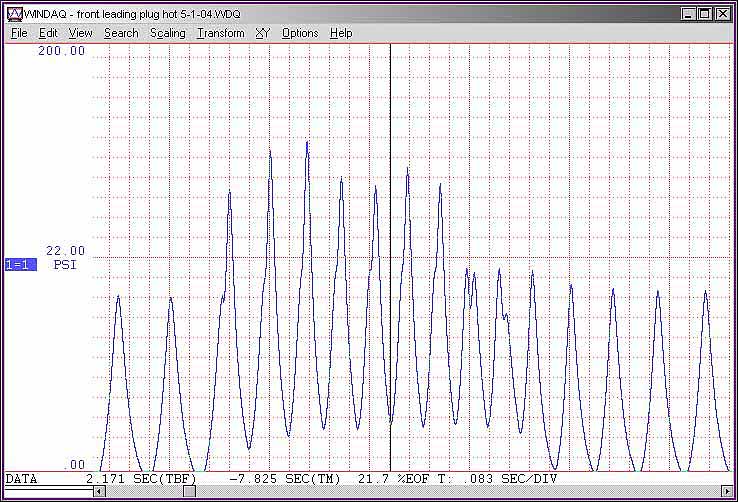Click the left arrow of horizontal scrollbar
This screenshot has width=738, height=502.
(x=98, y=492)
